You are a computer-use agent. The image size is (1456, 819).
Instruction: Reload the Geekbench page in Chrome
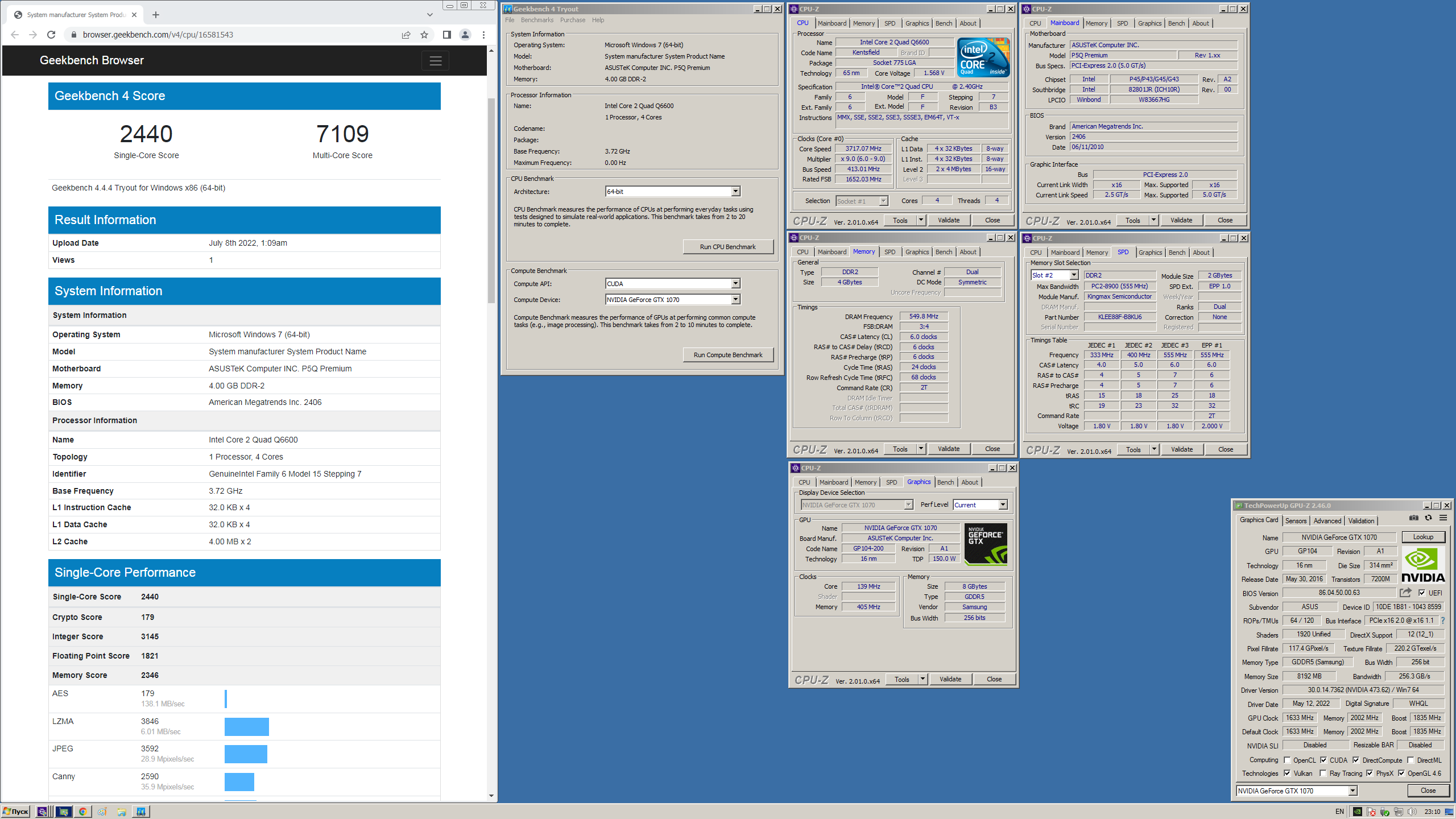coord(51,35)
